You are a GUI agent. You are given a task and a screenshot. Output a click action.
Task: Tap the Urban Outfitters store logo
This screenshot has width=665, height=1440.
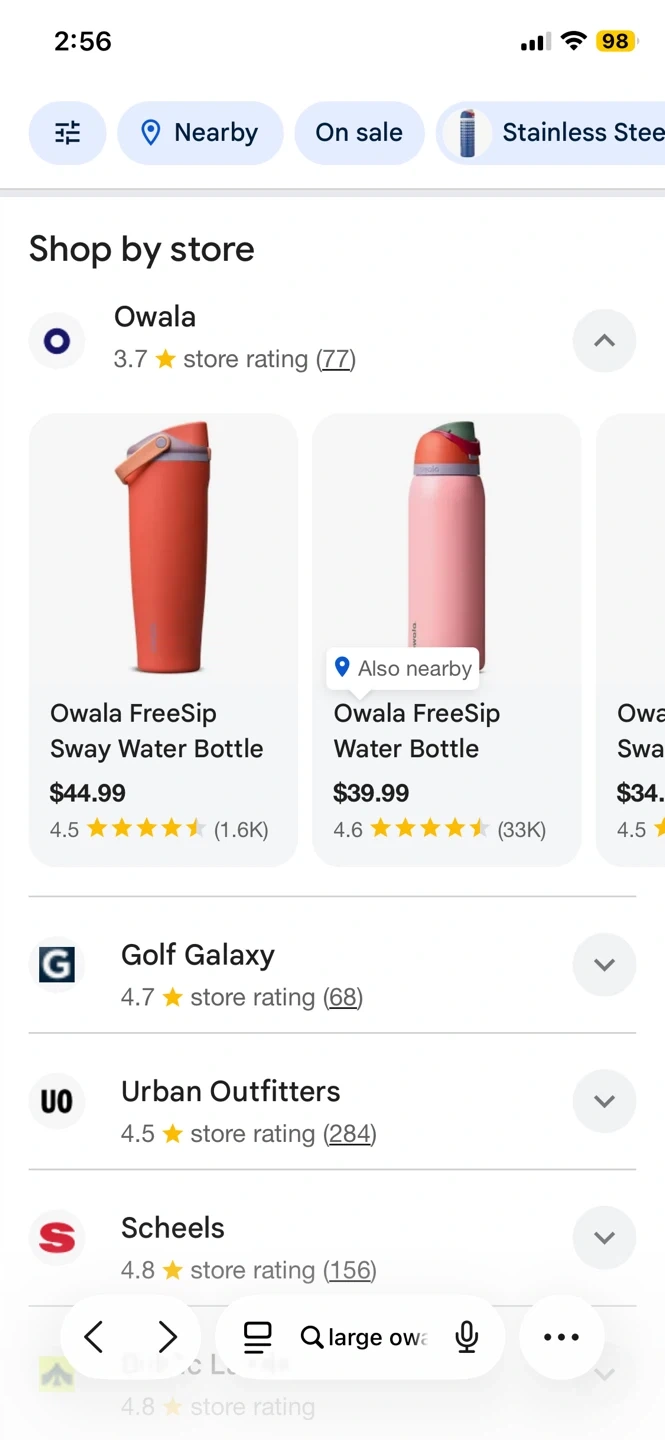pos(57,1101)
